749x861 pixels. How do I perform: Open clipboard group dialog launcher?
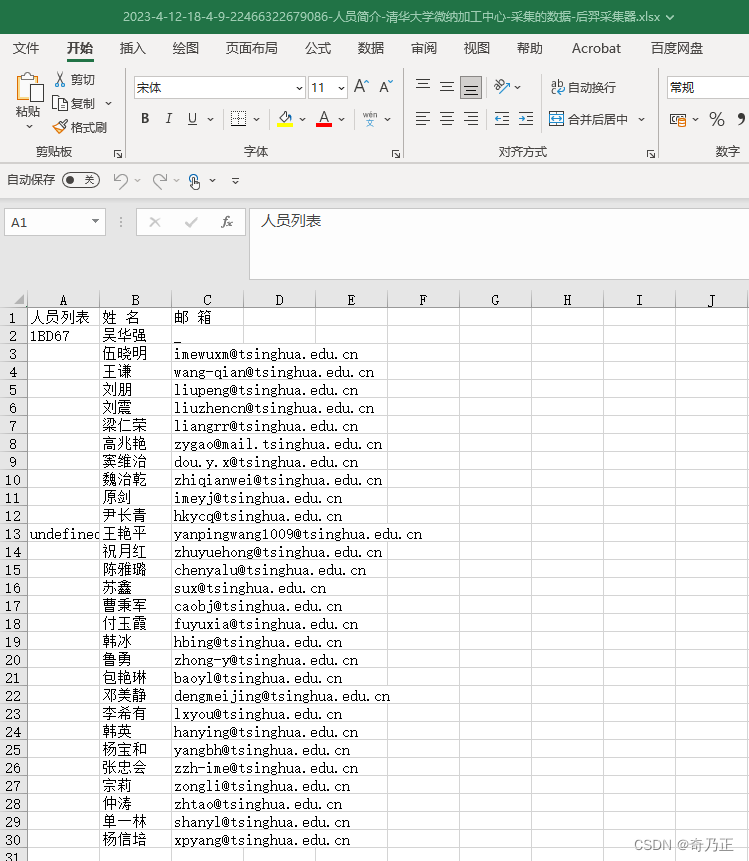point(118,154)
